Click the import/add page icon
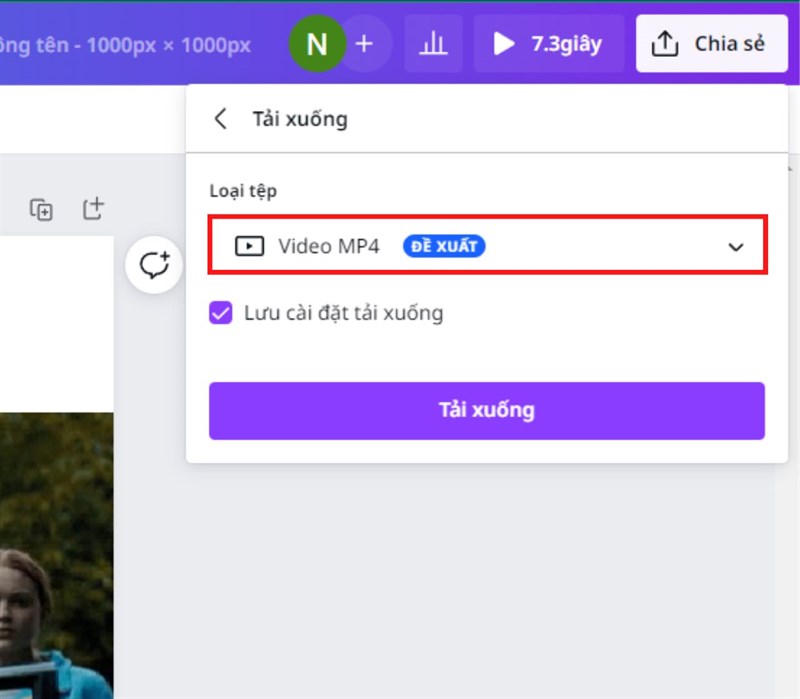The height and width of the screenshot is (699, 800). coord(93,208)
